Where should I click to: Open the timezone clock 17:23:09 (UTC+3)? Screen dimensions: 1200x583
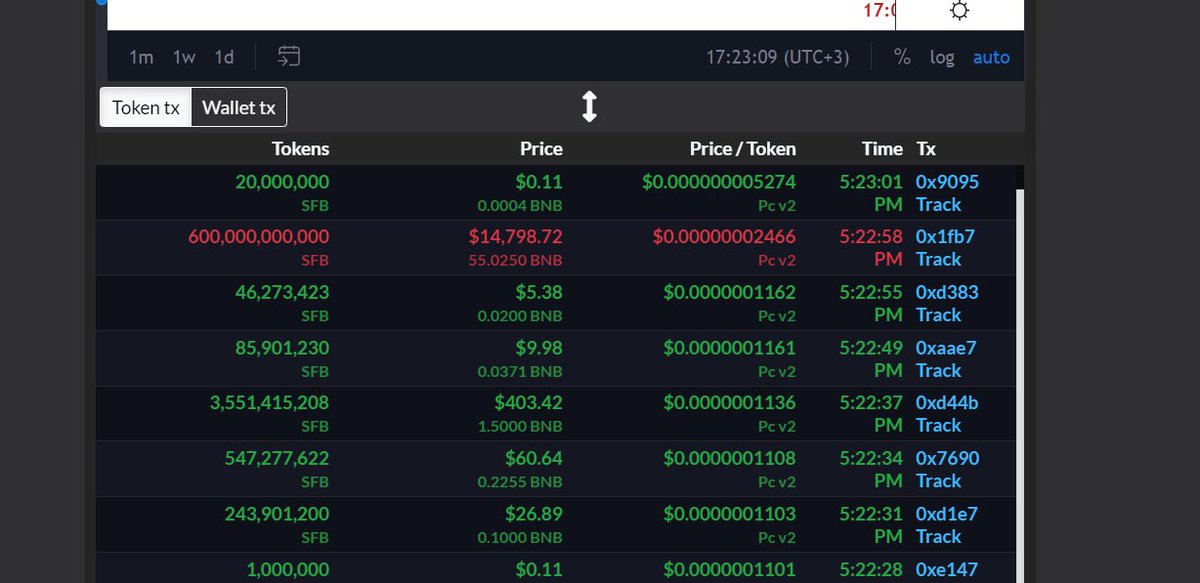point(777,57)
